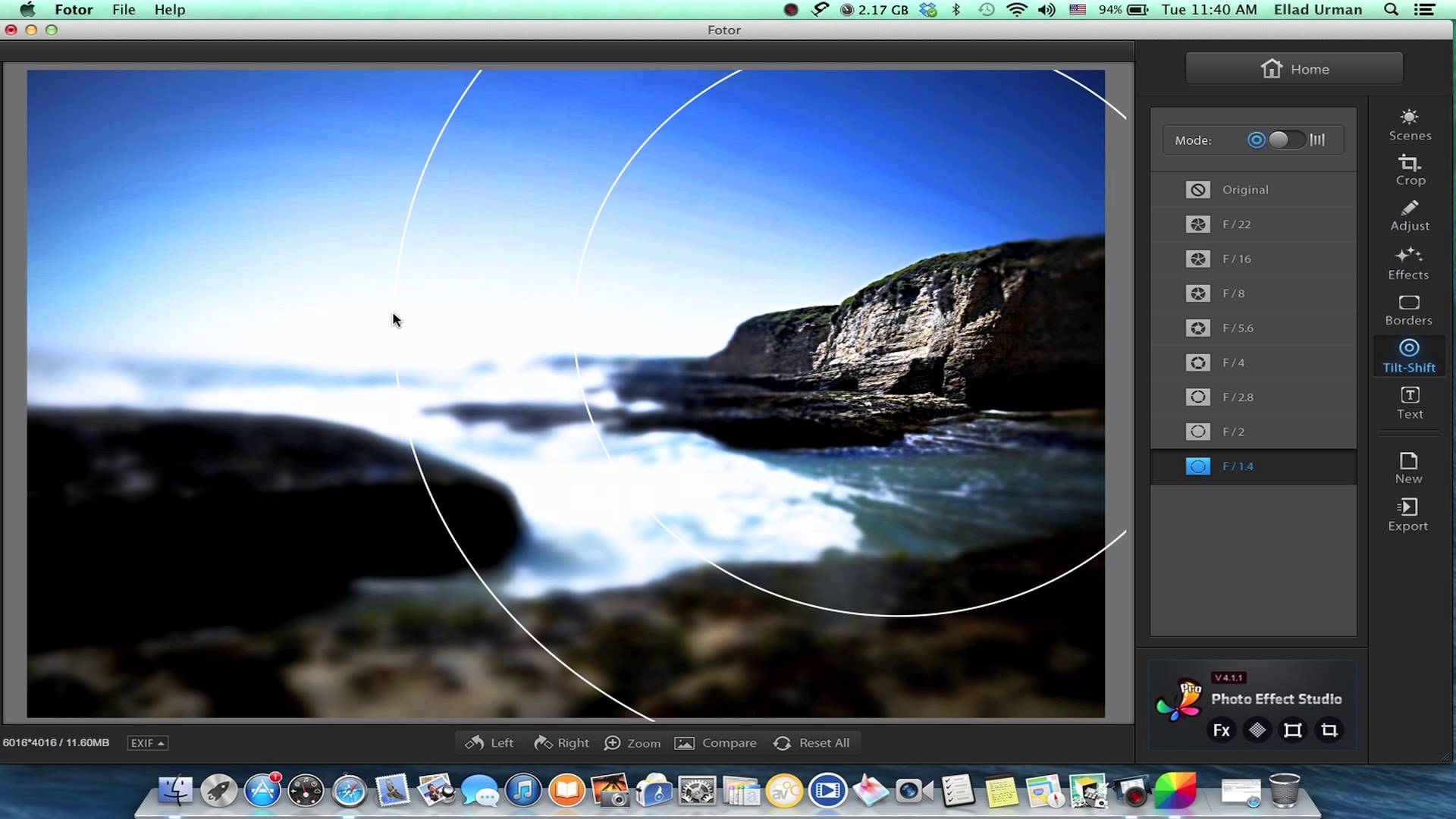Open the Effects panel
The width and height of the screenshot is (1456, 819).
(1408, 263)
